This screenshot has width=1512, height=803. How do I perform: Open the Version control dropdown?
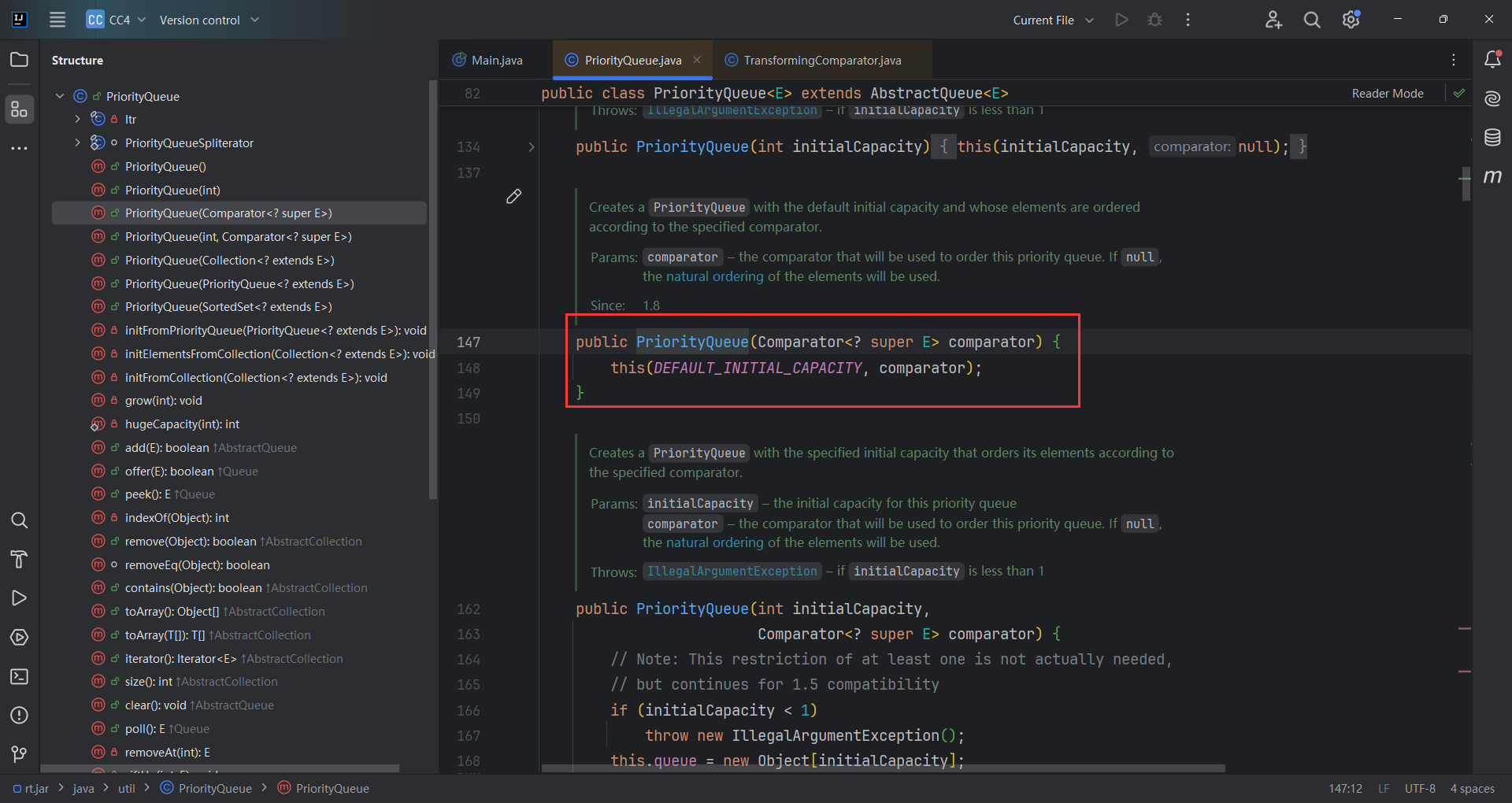[209, 20]
